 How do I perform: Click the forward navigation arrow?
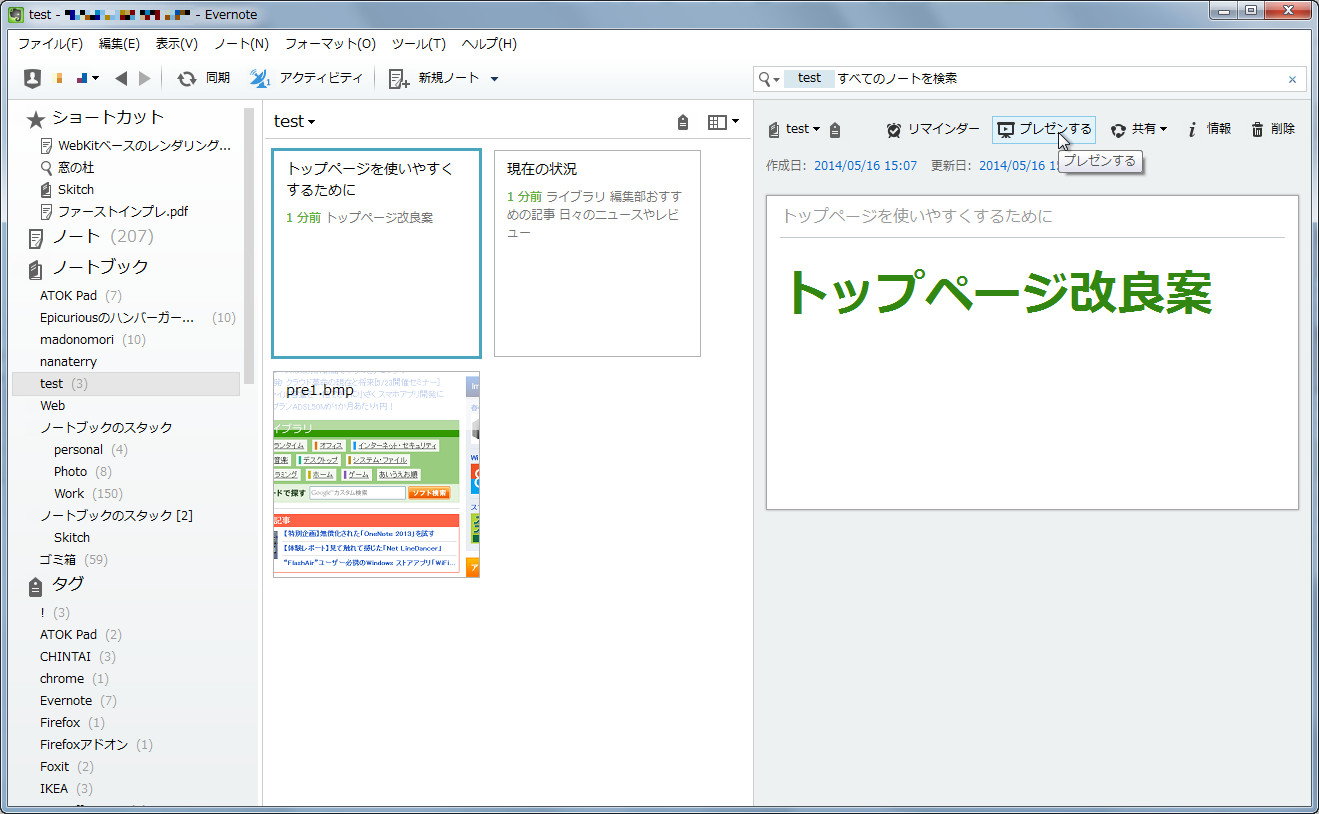(x=143, y=78)
